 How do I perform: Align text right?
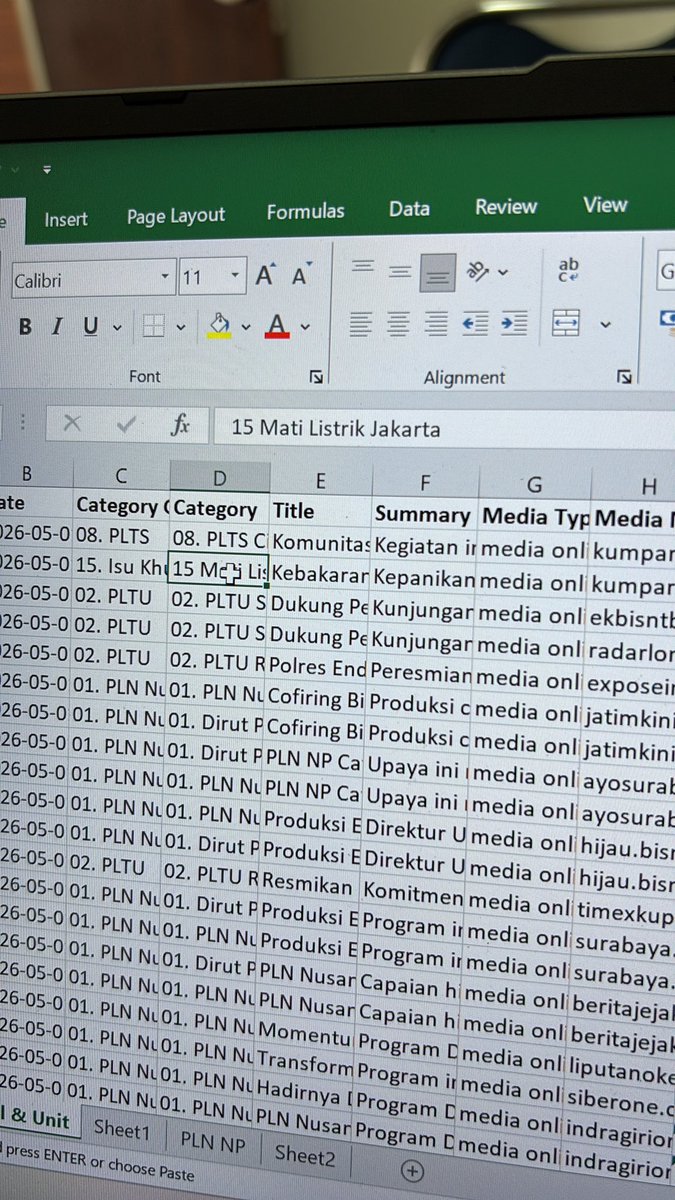(436, 323)
